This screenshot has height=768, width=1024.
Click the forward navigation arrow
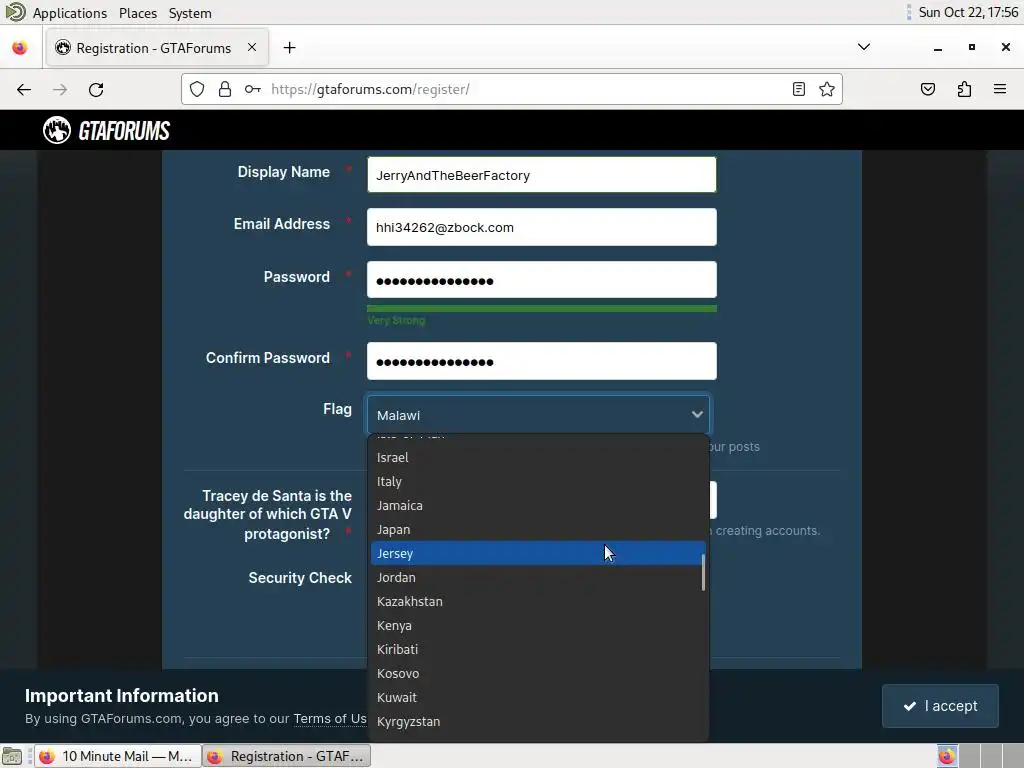coord(60,89)
